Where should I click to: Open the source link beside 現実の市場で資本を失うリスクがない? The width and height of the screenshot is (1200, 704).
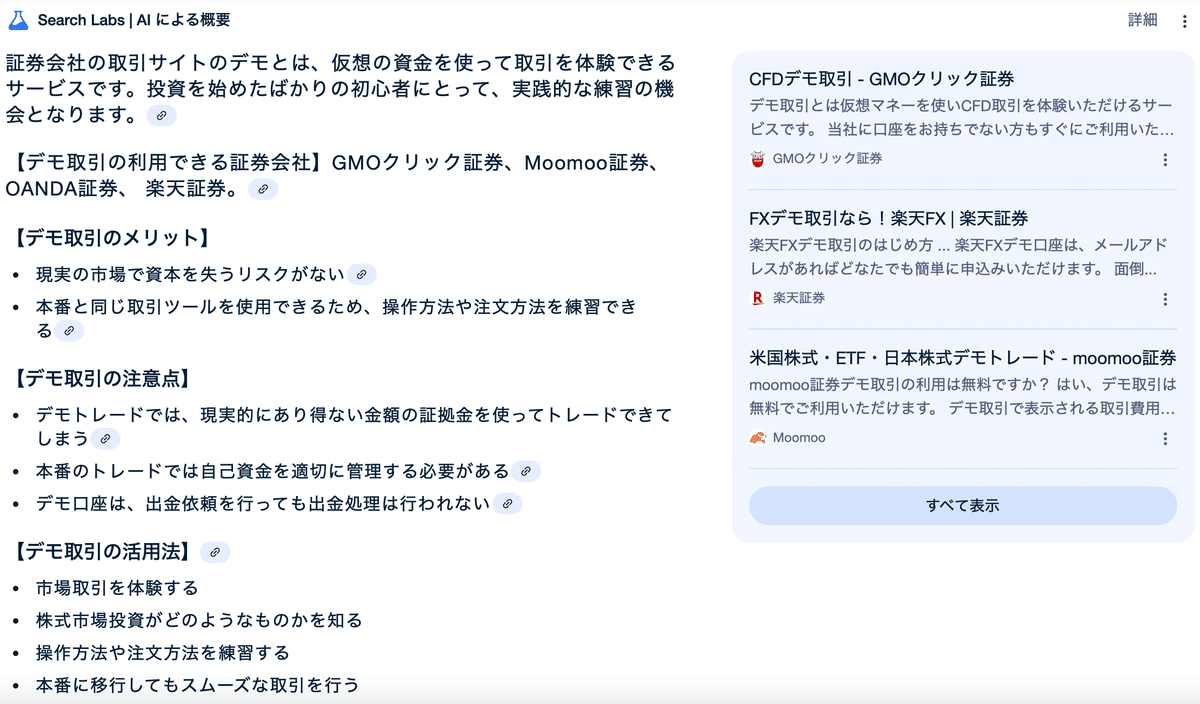click(x=363, y=274)
